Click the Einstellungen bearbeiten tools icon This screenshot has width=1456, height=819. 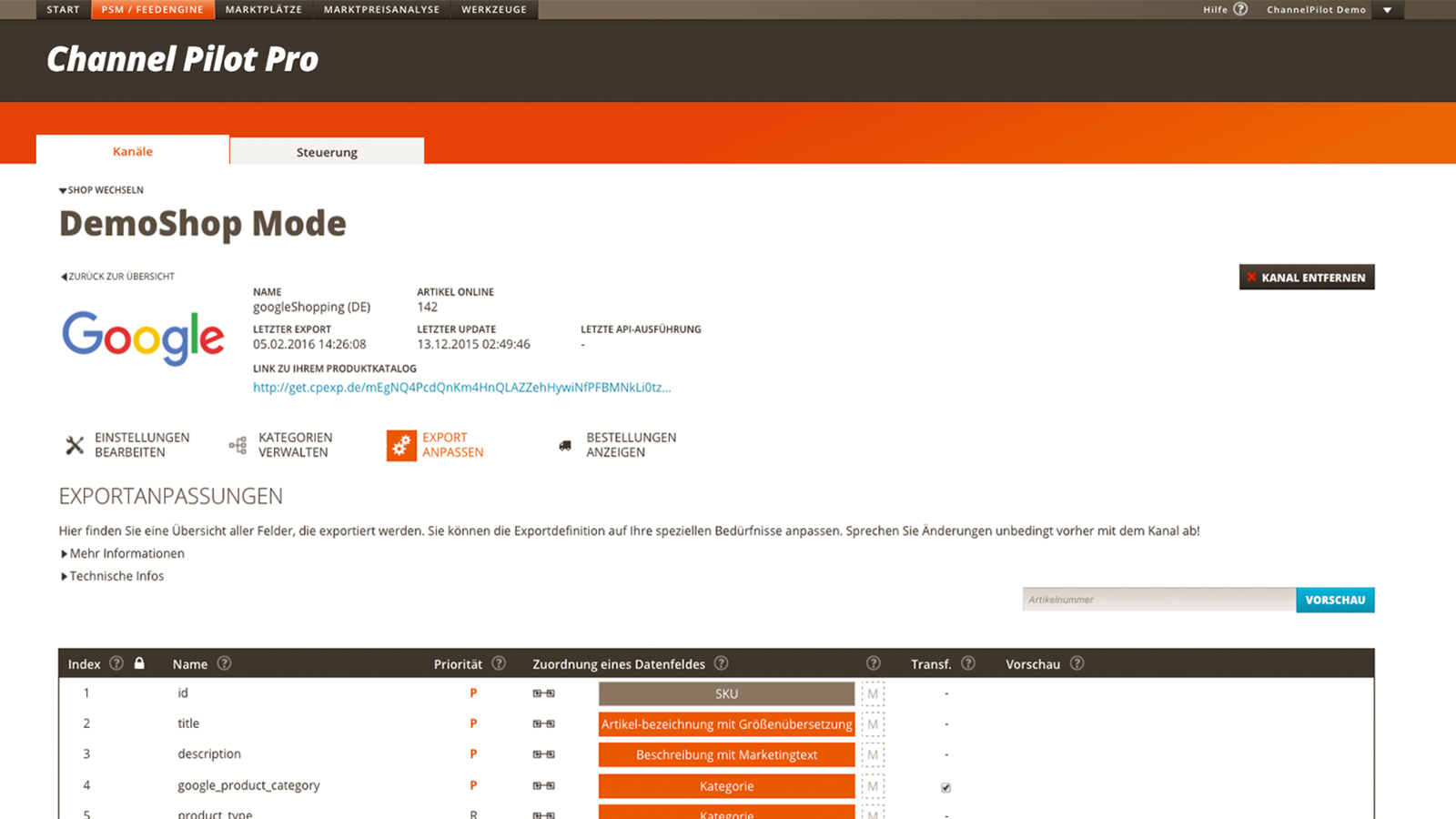(x=75, y=445)
